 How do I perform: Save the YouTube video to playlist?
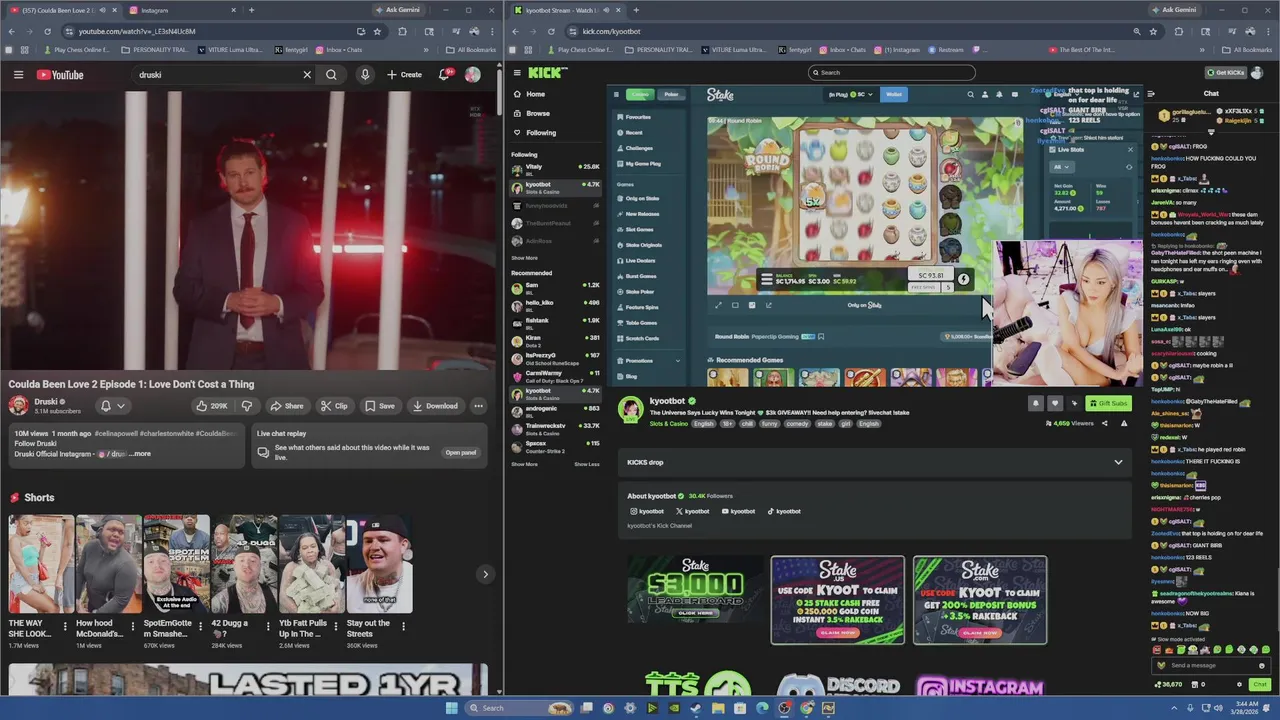[x=379, y=406]
